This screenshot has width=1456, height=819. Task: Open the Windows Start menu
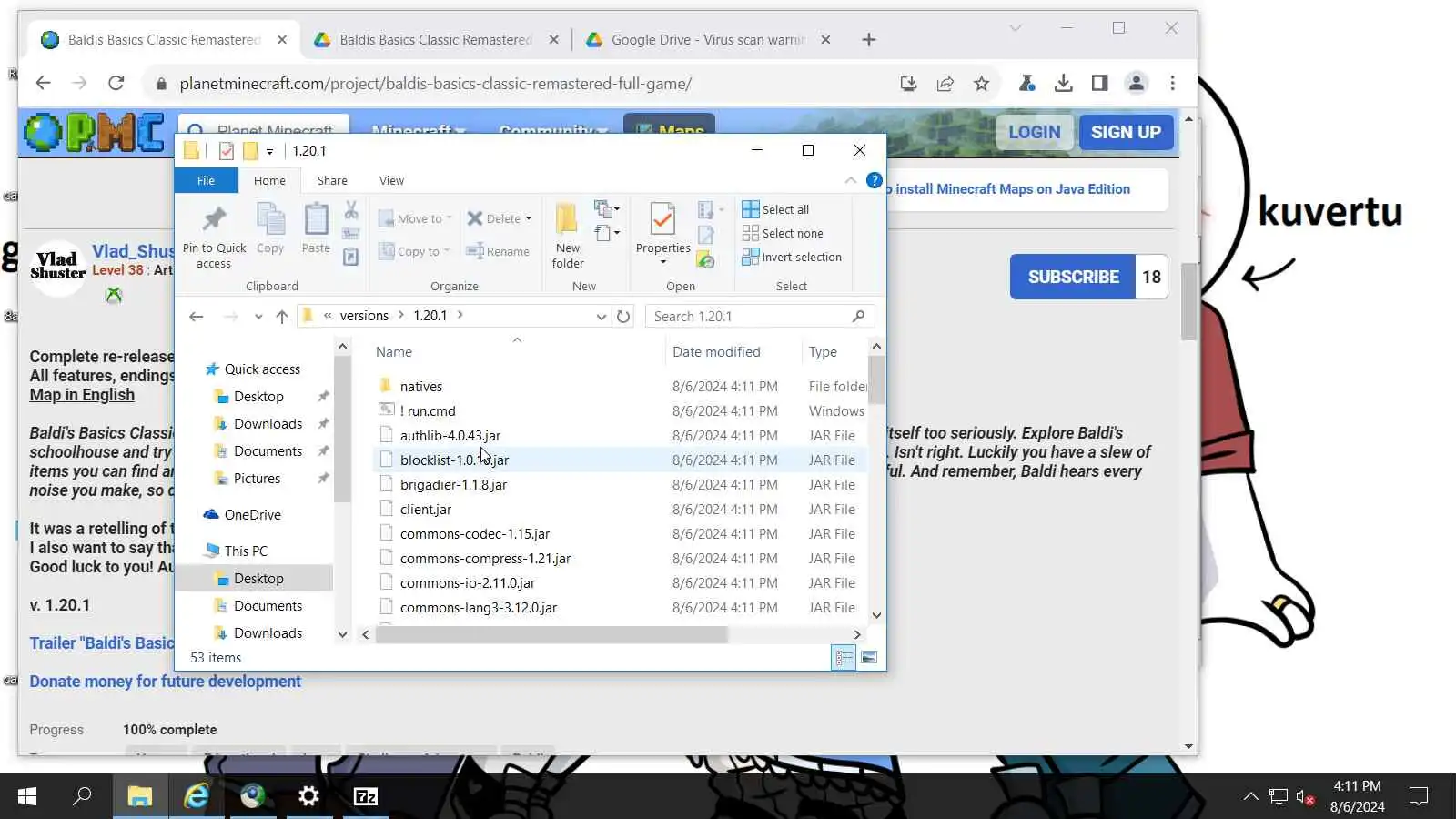click(27, 796)
